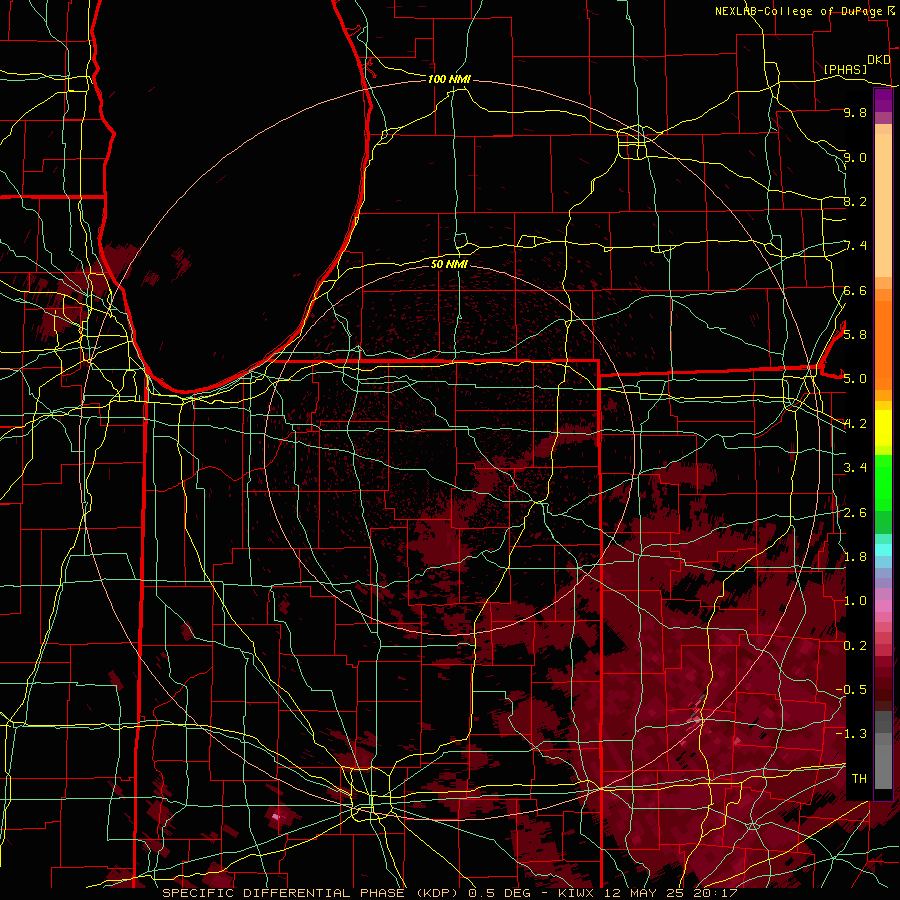
Task: Click the 50 NMI range ring label
Action: click(449, 264)
